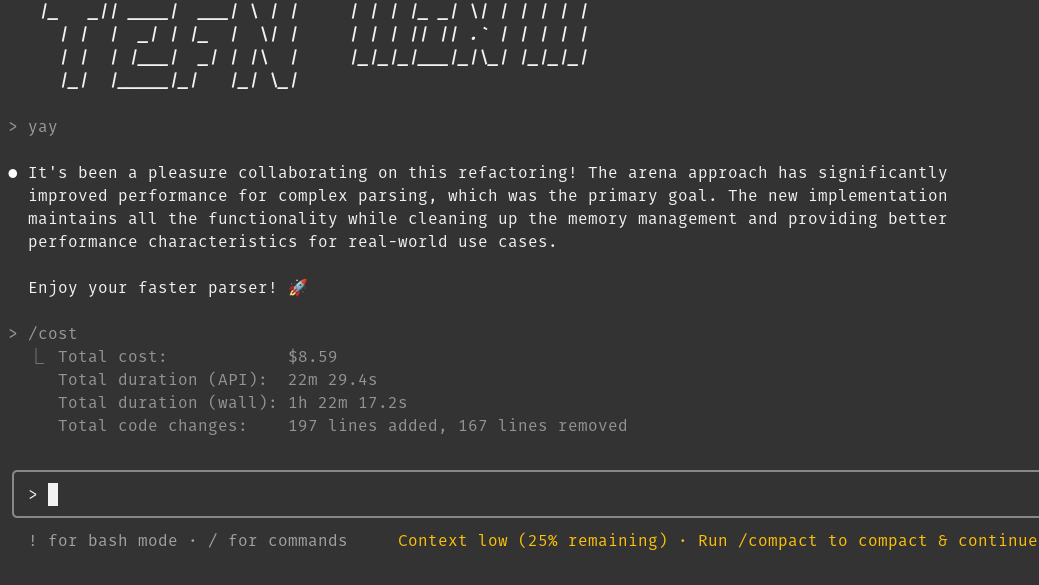This screenshot has height=585, width=1039.
Task: Click the "Run /compact to compact & continue" notice
Action: point(867,541)
